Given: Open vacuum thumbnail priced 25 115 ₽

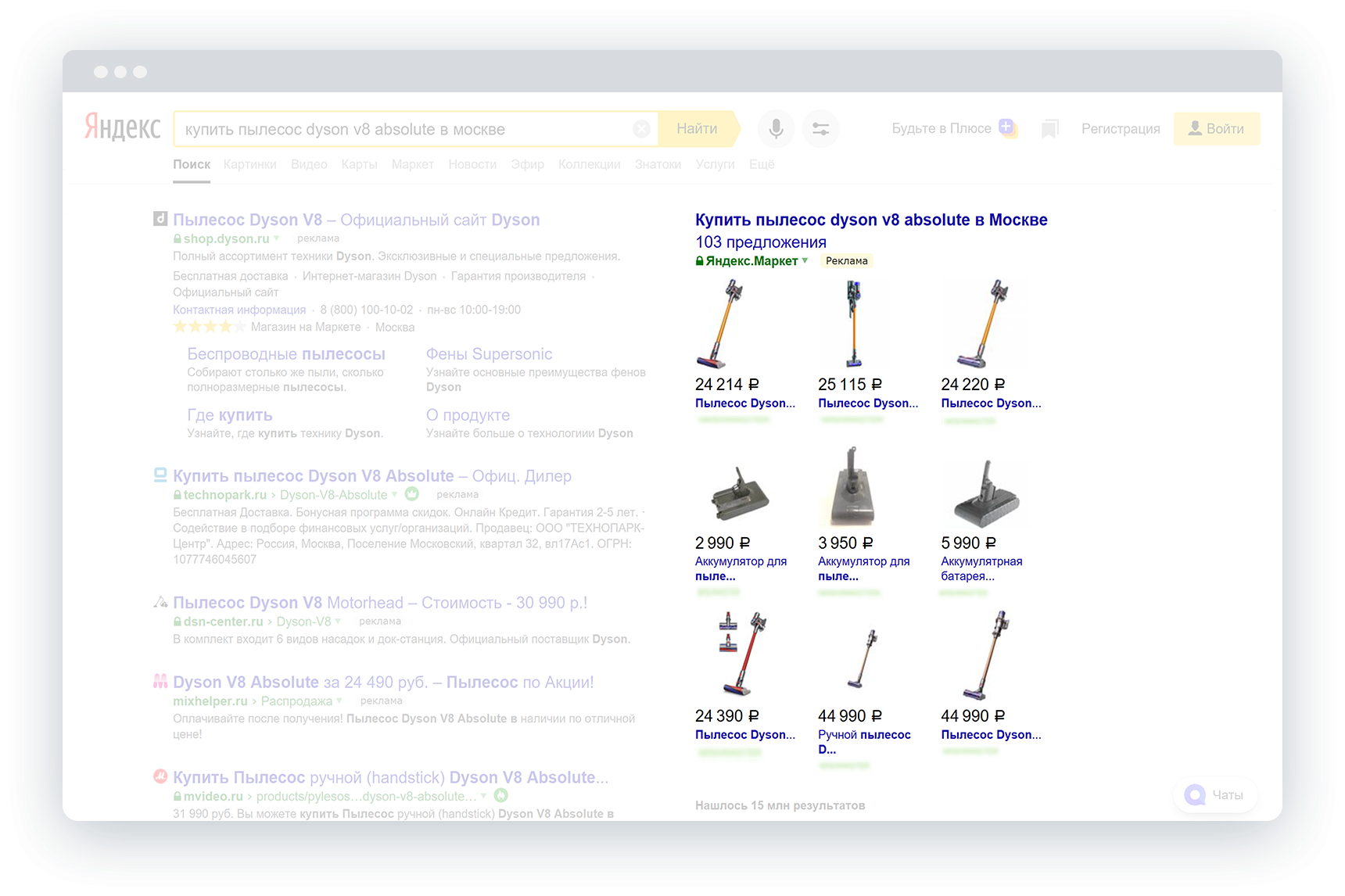Looking at the screenshot, I should pyautogui.click(x=852, y=324).
